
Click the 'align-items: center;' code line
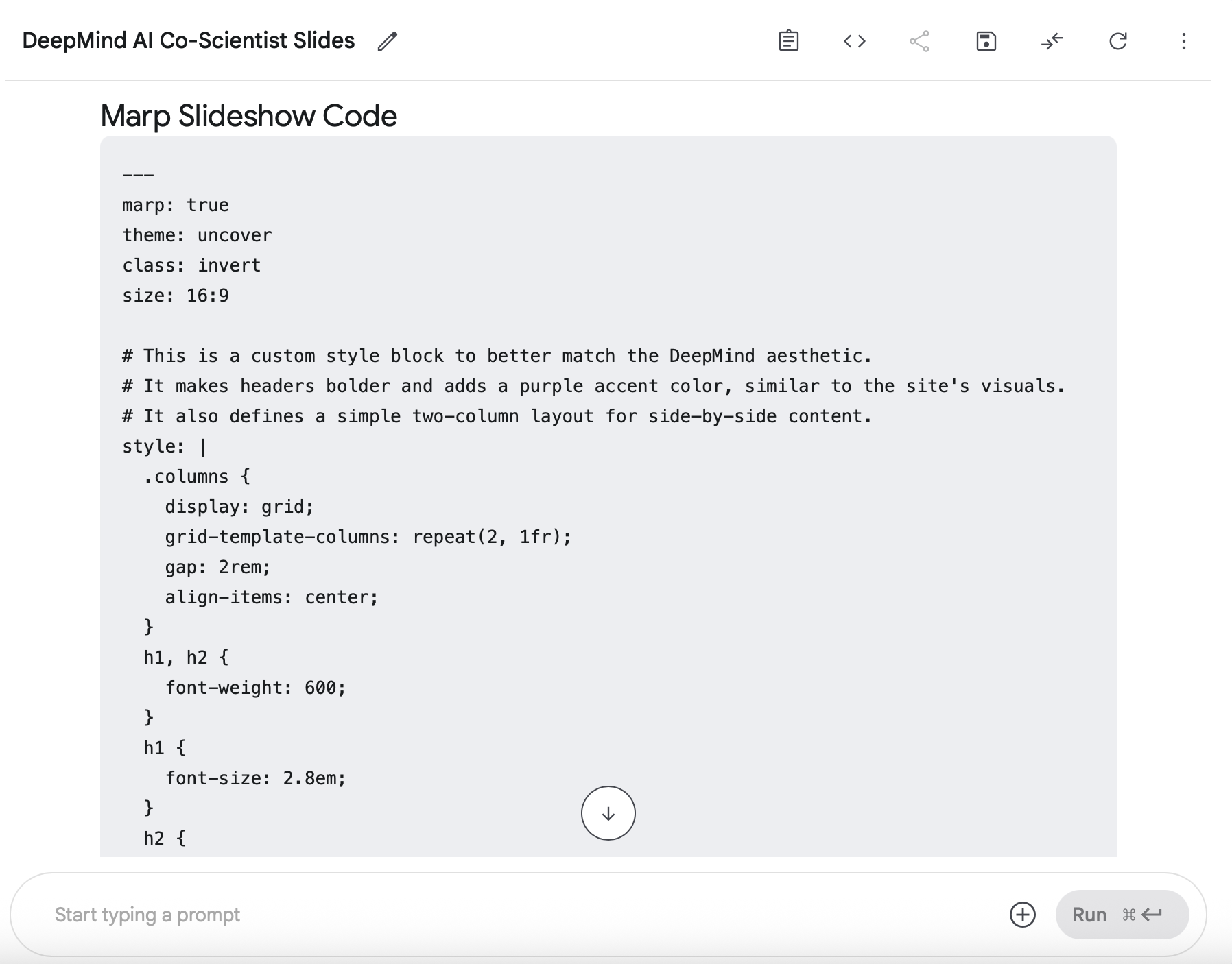click(x=272, y=597)
